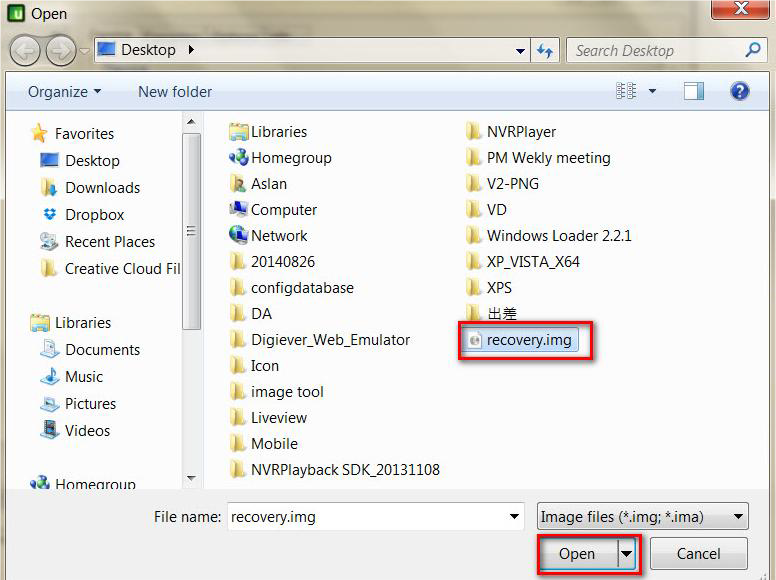Select the Network icon in file list
The image size is (776, 580).
239,235
